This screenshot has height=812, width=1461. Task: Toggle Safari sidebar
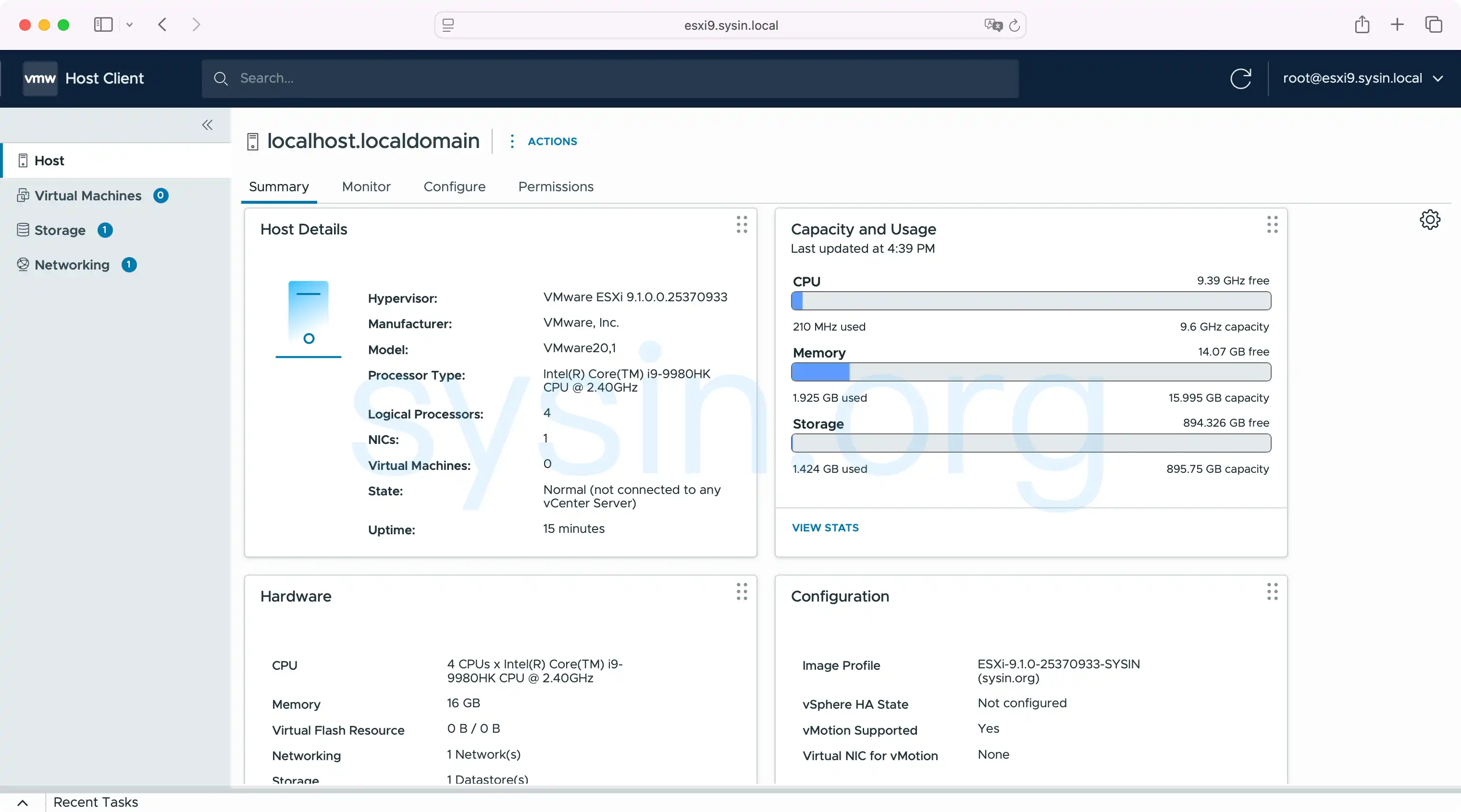[x=103, y=25]
